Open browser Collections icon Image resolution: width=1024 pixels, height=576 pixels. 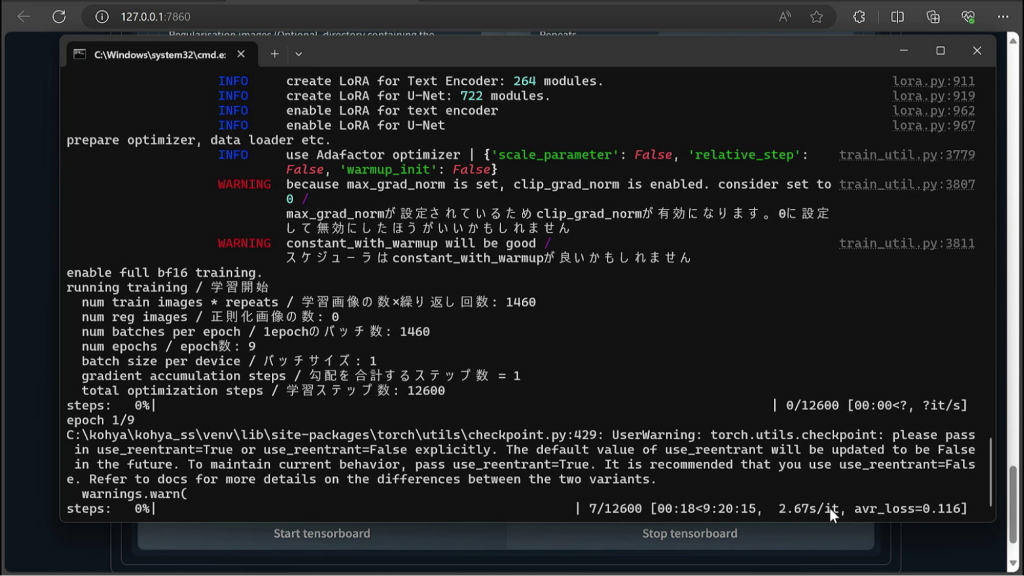click(933, 17)
